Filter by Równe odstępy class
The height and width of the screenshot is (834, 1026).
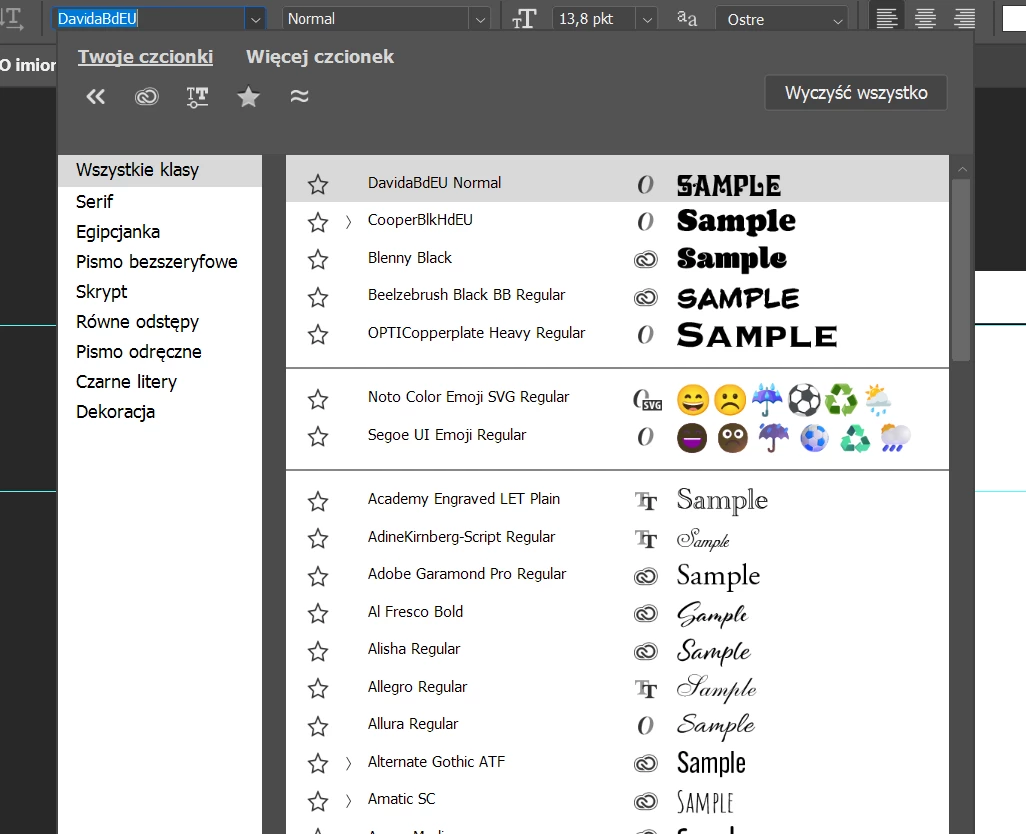137,322
